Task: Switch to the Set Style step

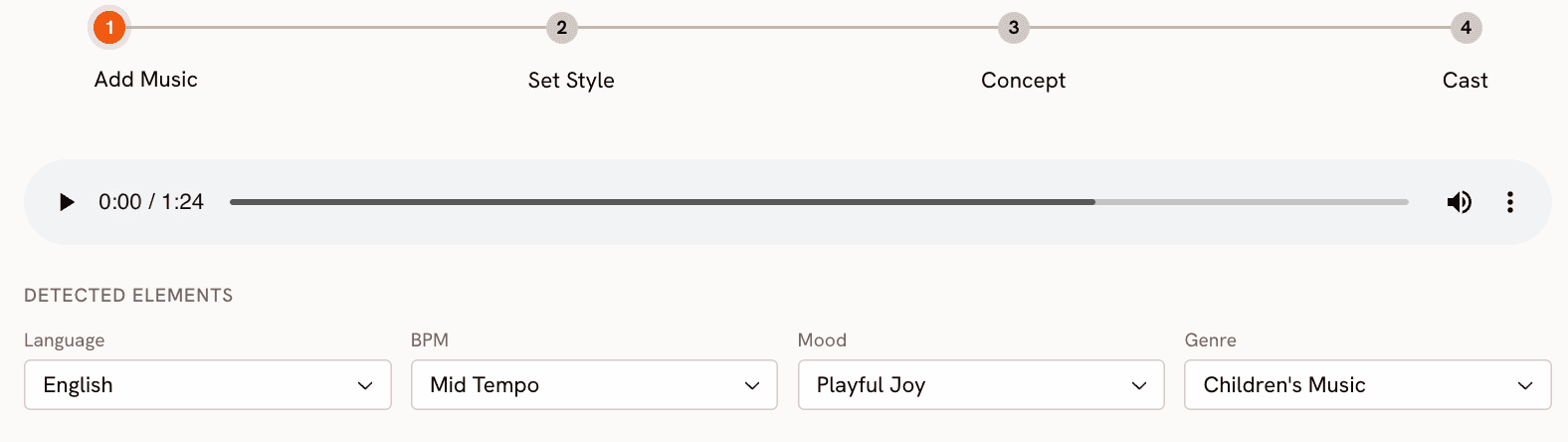Action: pyautogui.click(x=571, y=81)
